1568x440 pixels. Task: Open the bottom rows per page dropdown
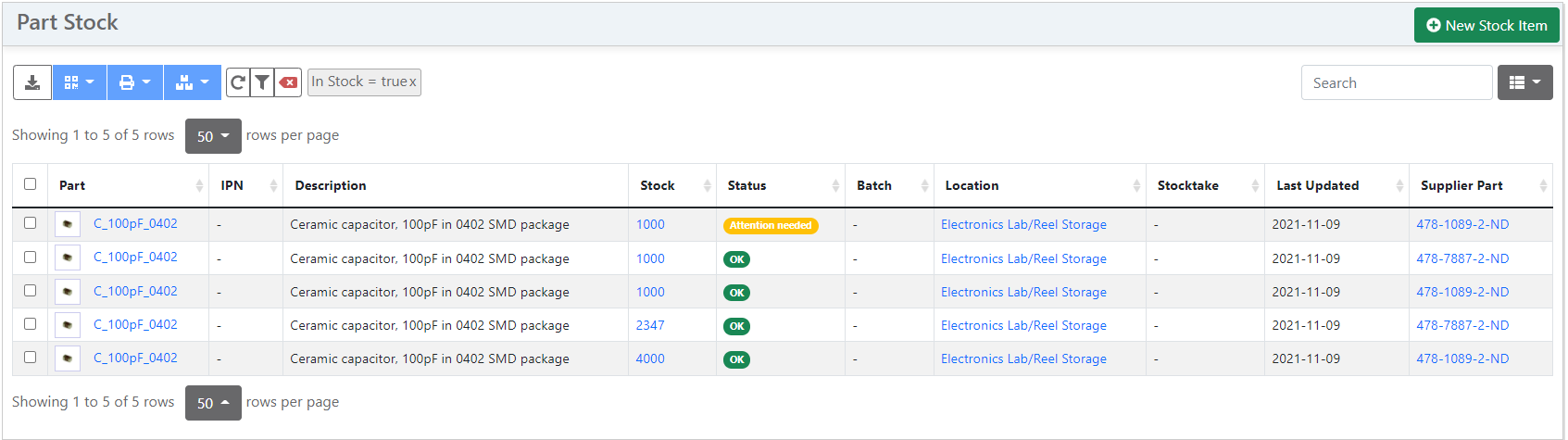click(213, 403)
